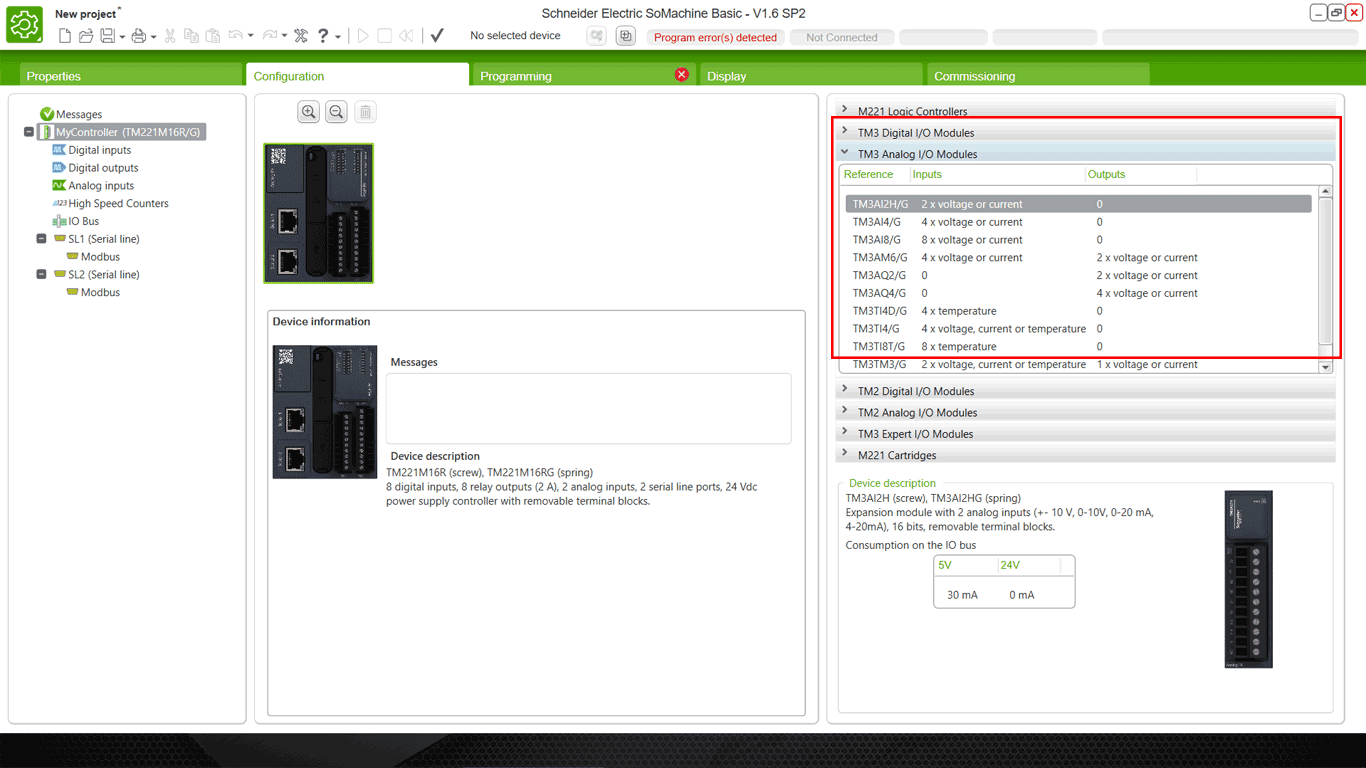
Task: Select the controller image in editor
Action: coord(318,213)
